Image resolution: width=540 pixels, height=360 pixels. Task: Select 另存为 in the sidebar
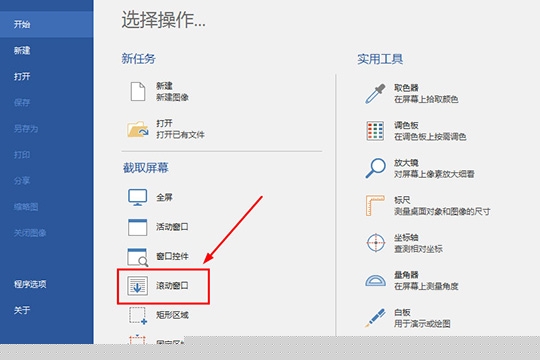[x=26, y=128]
